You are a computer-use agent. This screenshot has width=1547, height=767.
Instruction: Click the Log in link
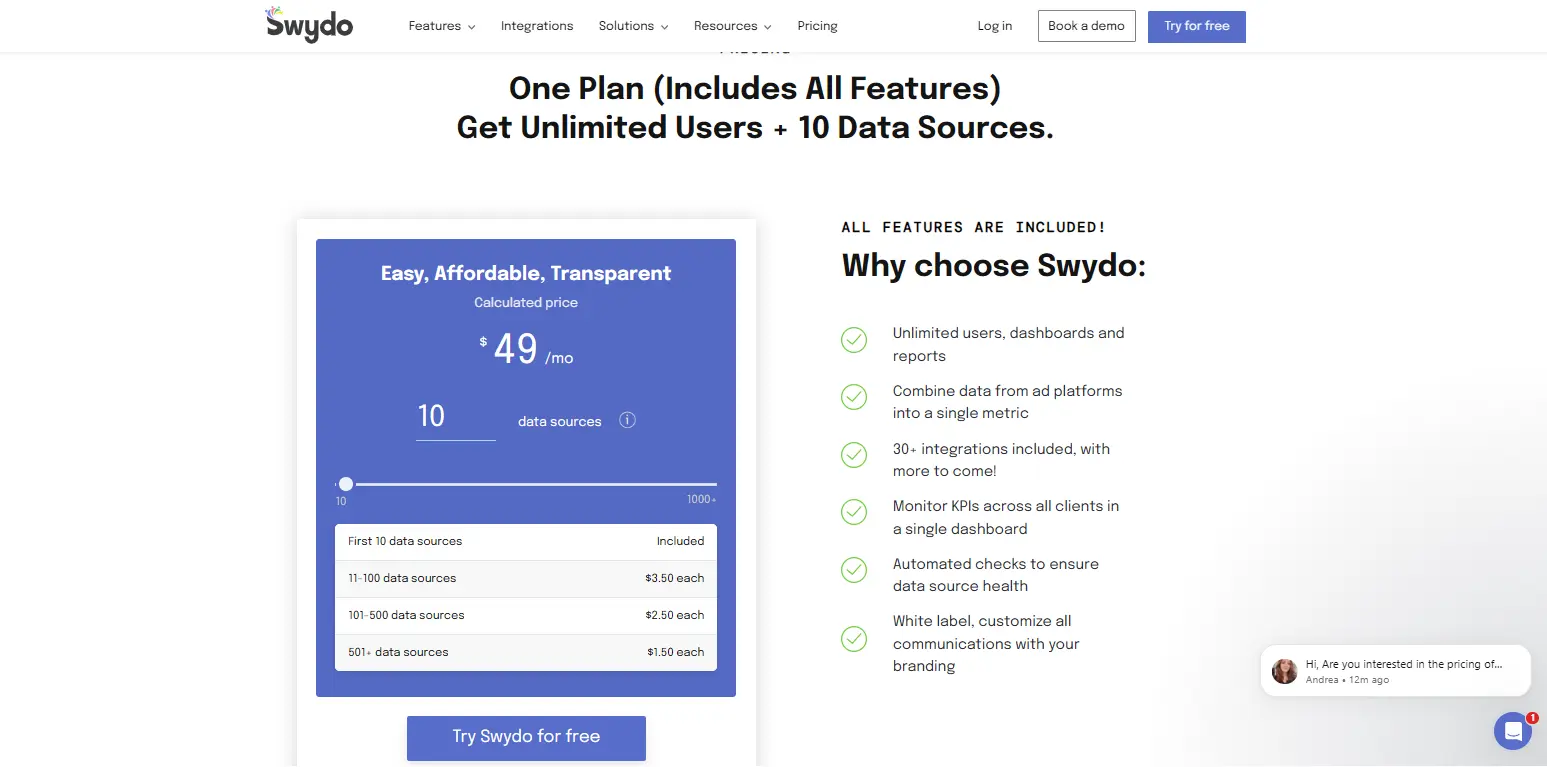(994, 26)
